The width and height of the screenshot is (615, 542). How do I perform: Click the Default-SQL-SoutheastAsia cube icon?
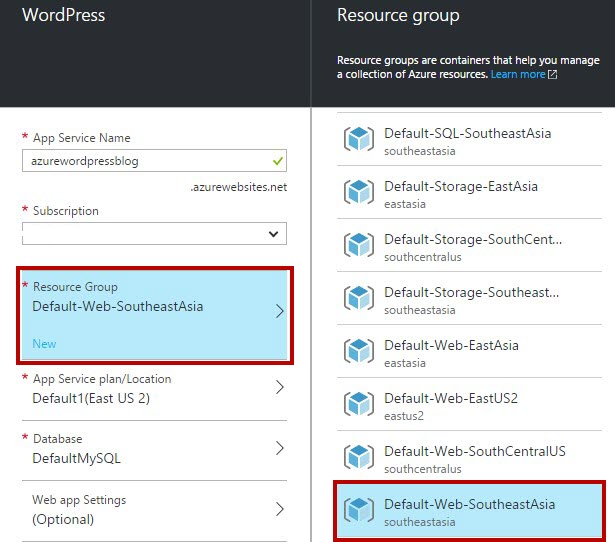[359, 139]
